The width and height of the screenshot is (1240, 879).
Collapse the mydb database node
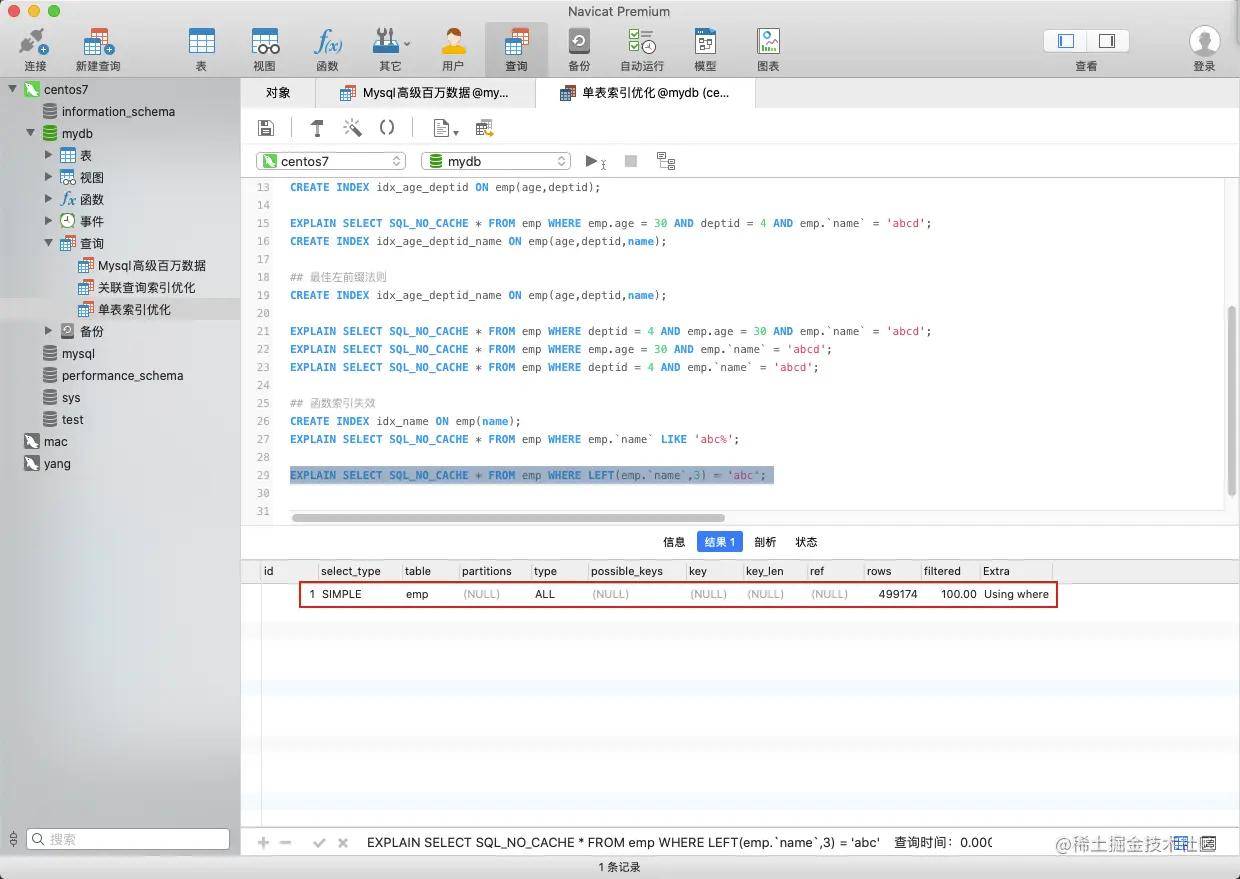pos(31,133)
